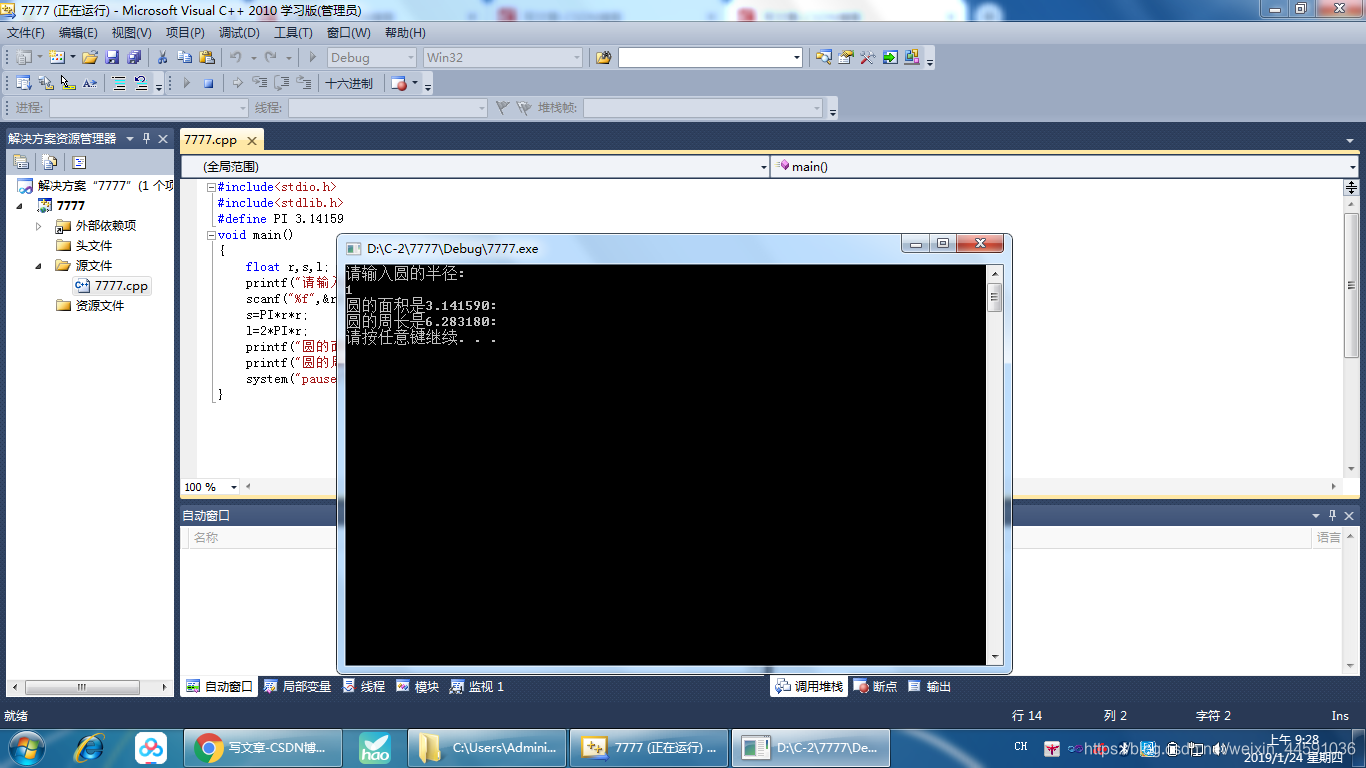Click the Add New Item icon

[x=57, y=58]
